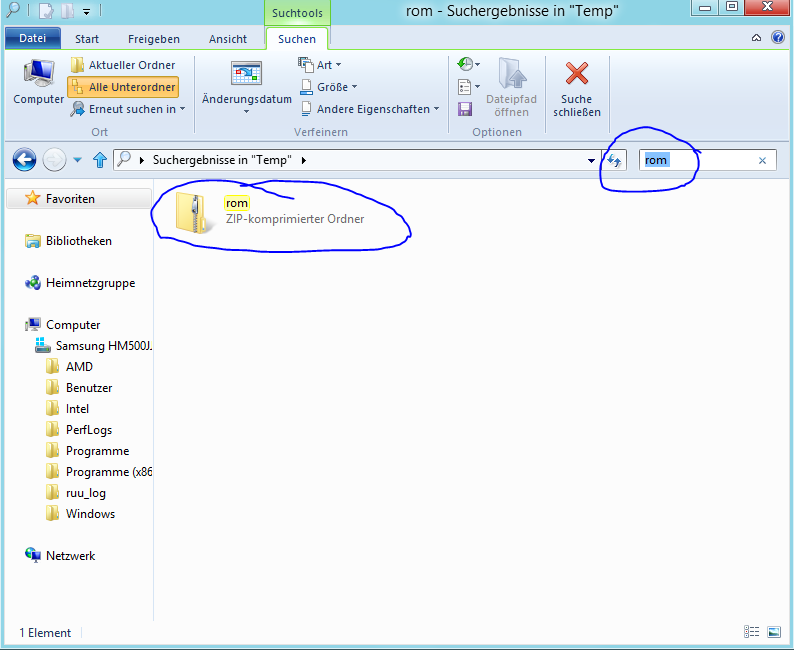794x650 pixels.
Task: Maximize the explorer window
Action: tap(732, 7)
